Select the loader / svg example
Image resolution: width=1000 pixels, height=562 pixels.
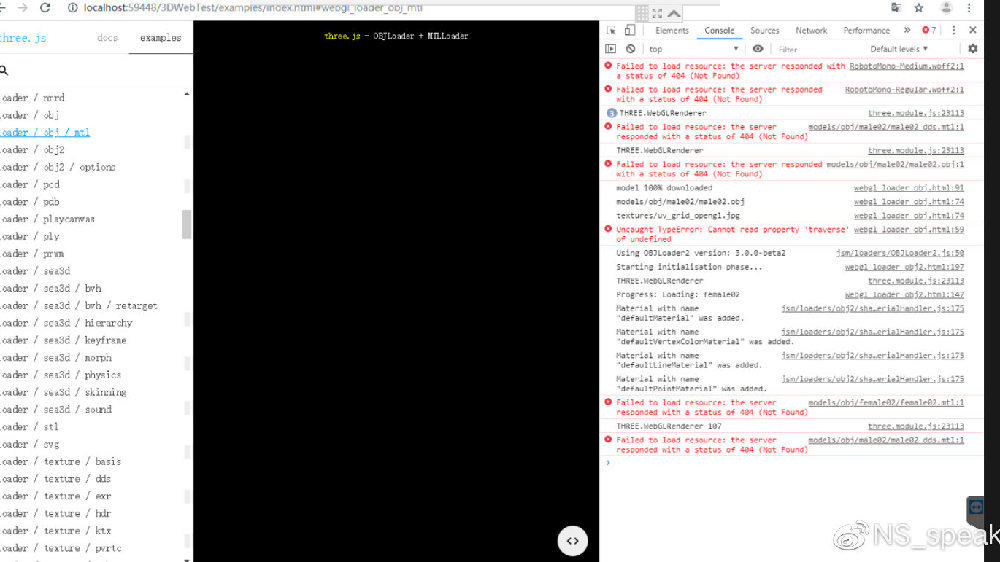coord(29,444)
